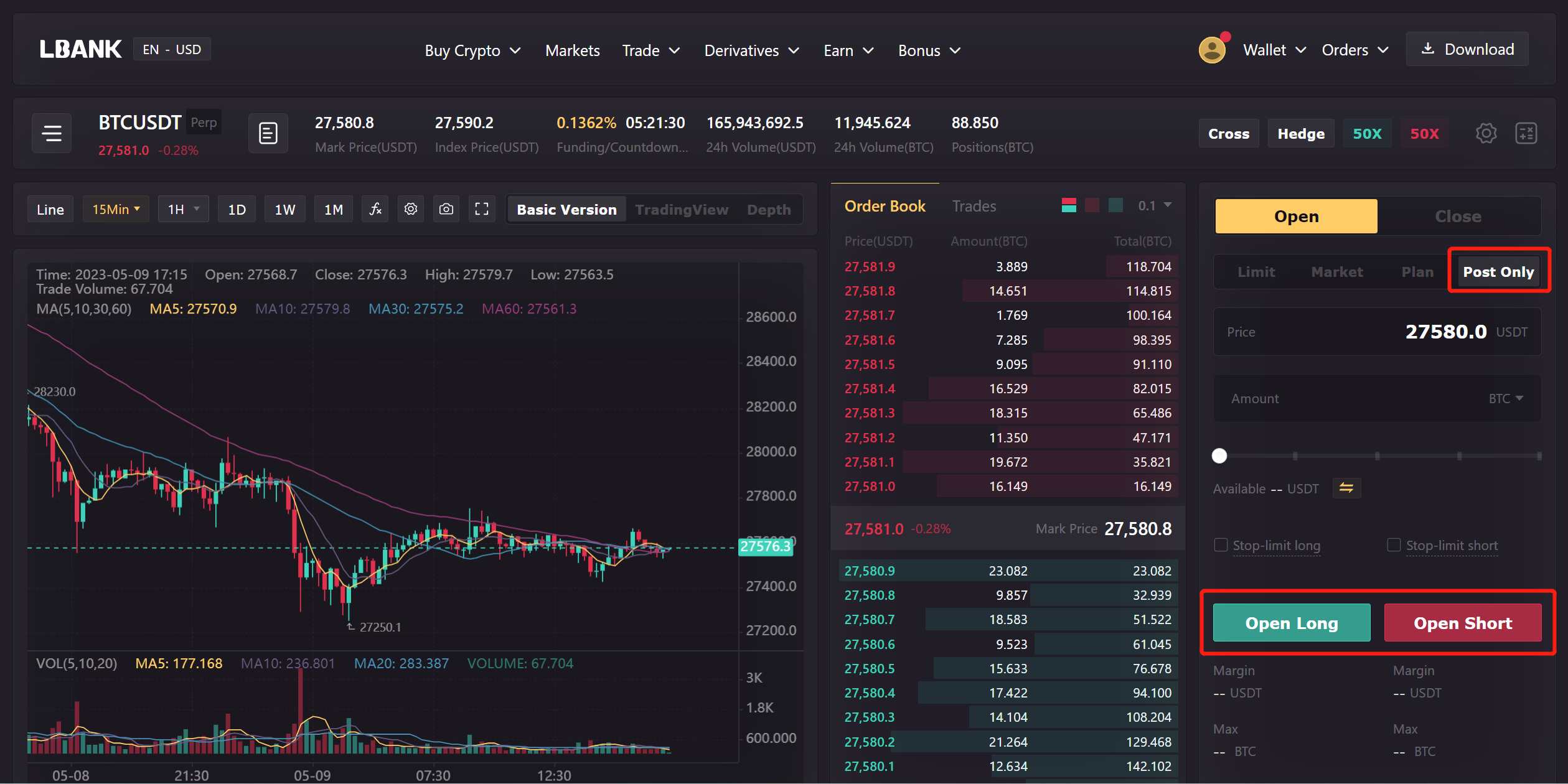
Task: Open the chart indicators fx icon
Action: [375, 209]
